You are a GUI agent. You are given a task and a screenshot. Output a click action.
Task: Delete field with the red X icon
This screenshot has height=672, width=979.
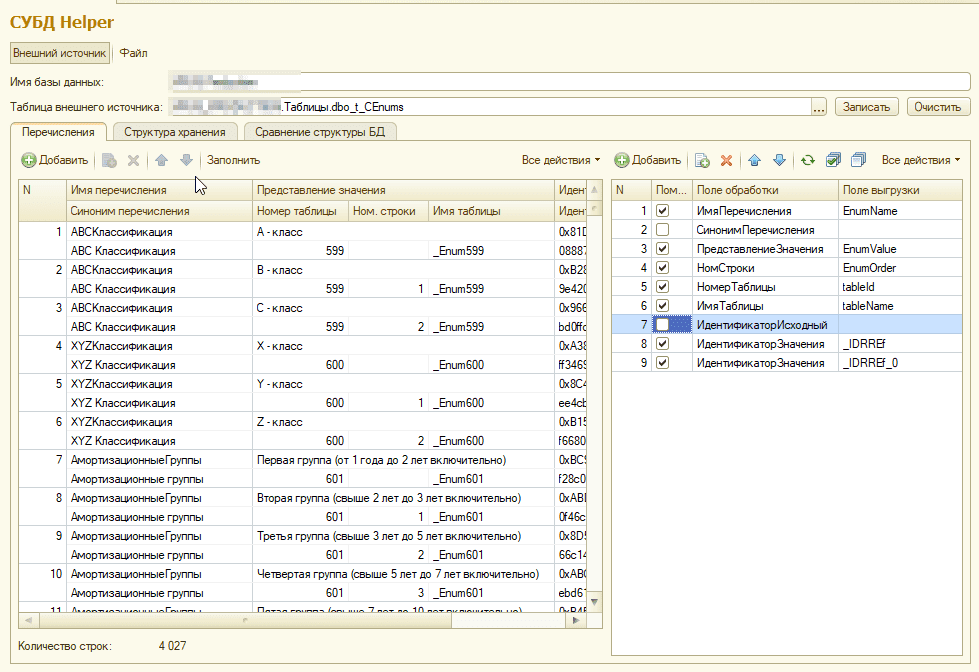tap(726, 161)
